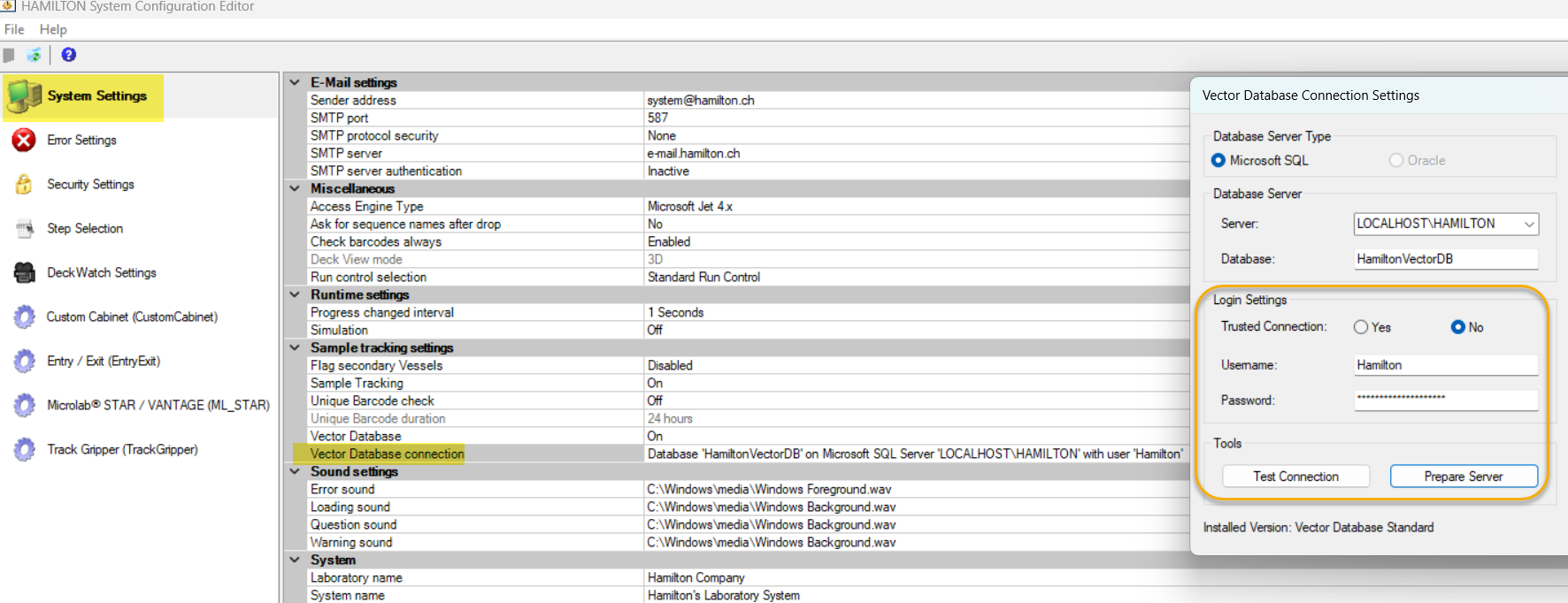Click the blue Help question mark icon
Image resolution: width=1568 pixels, height=603 pixels.
coord(69,55)
